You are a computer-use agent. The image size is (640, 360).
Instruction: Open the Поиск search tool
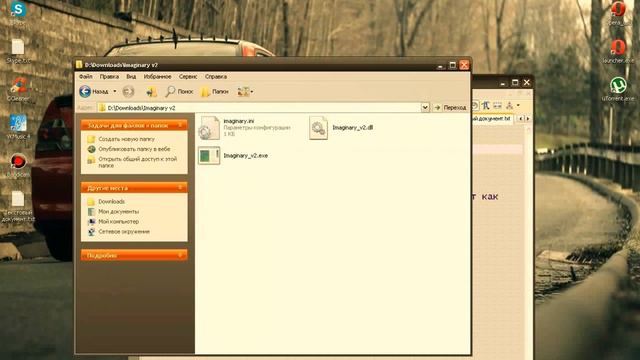179,91
